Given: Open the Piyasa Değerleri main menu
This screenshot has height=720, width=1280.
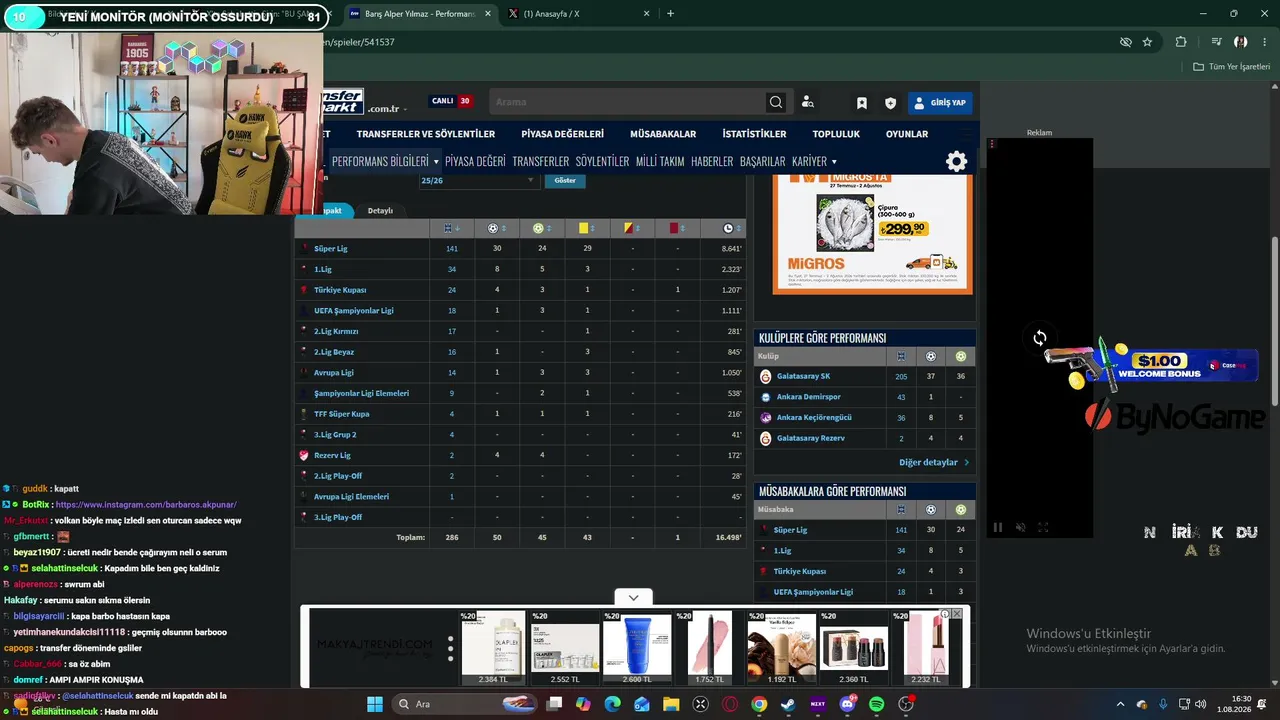Looking at the screenshot, I should pyautogui.click(x=562, y=134).
